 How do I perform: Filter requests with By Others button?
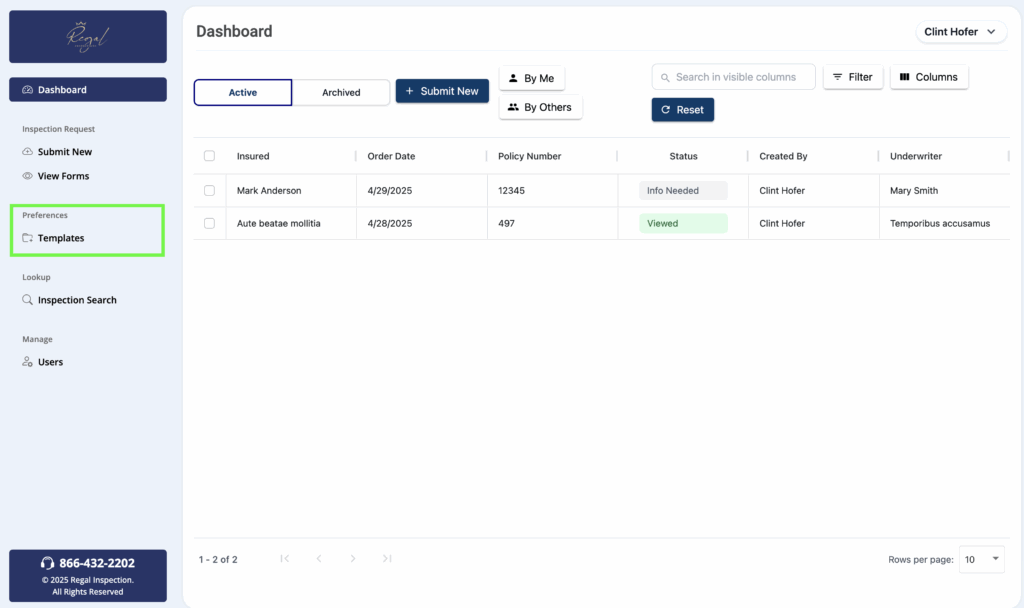[x=540, y=107]
